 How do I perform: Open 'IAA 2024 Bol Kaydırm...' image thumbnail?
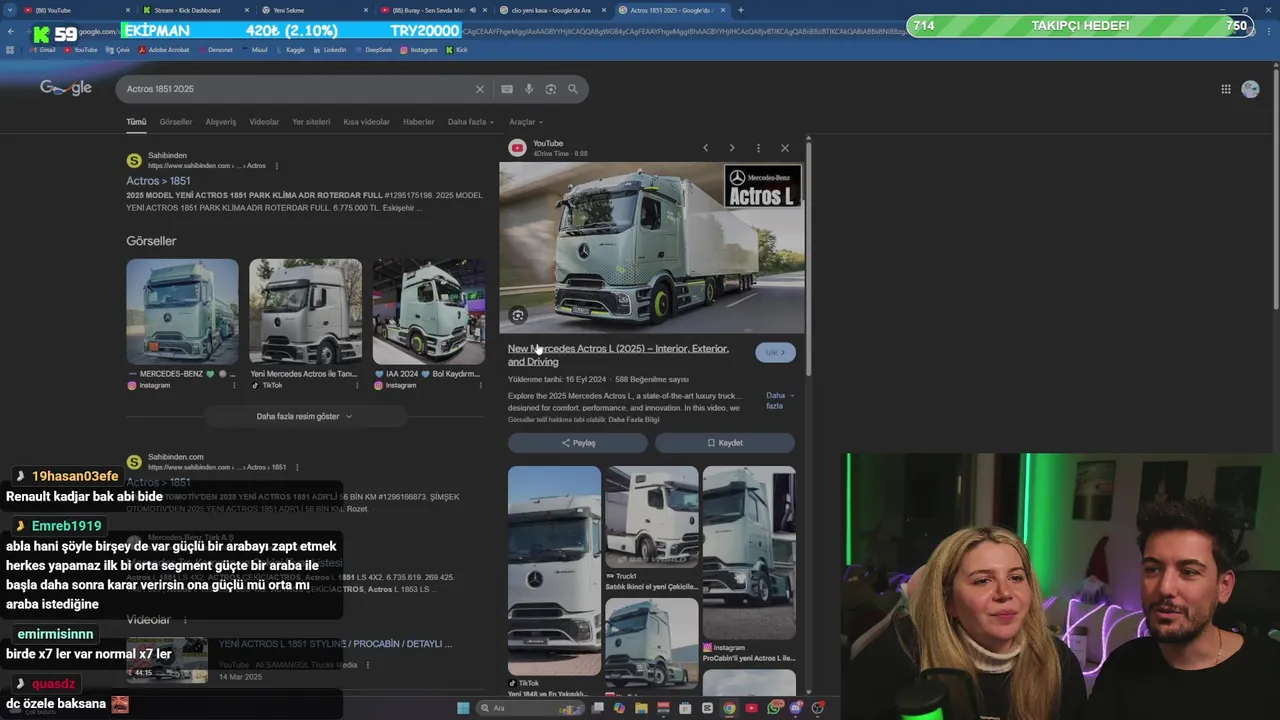[429, 312]
